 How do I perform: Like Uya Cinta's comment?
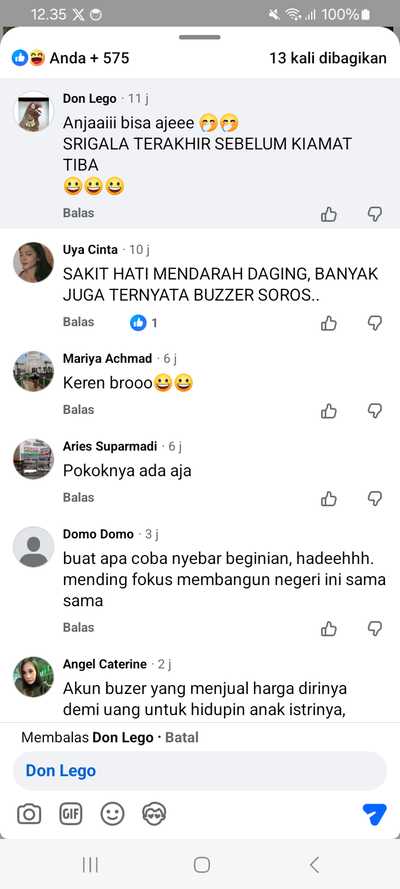tap(329, 323)
